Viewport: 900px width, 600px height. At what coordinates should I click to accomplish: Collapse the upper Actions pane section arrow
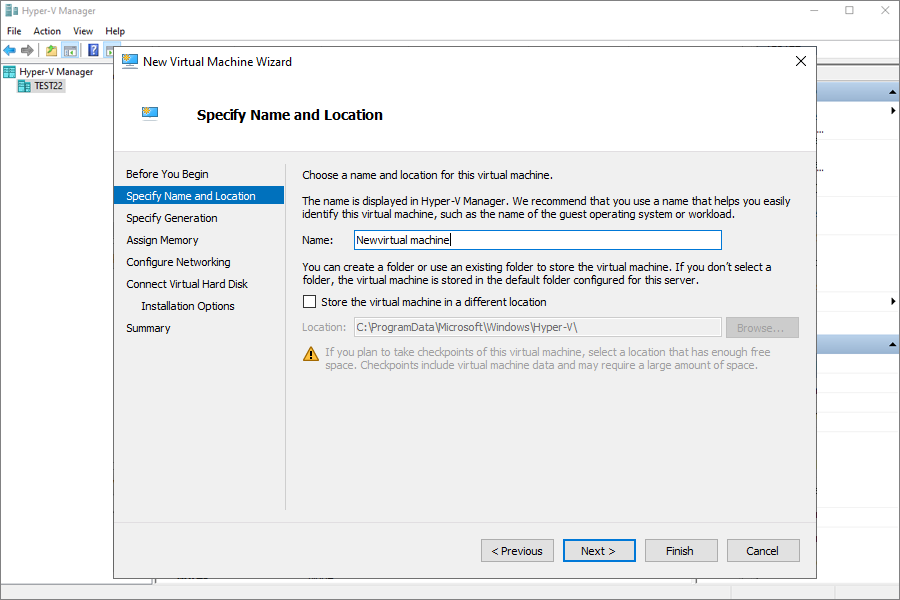[x=892, y=92]
